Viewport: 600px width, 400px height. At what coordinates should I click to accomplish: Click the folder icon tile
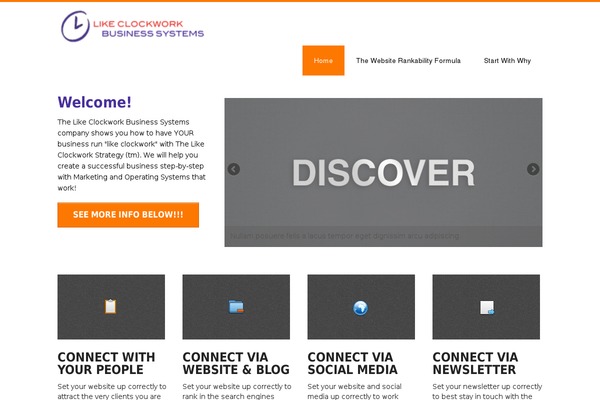(236, 307)
